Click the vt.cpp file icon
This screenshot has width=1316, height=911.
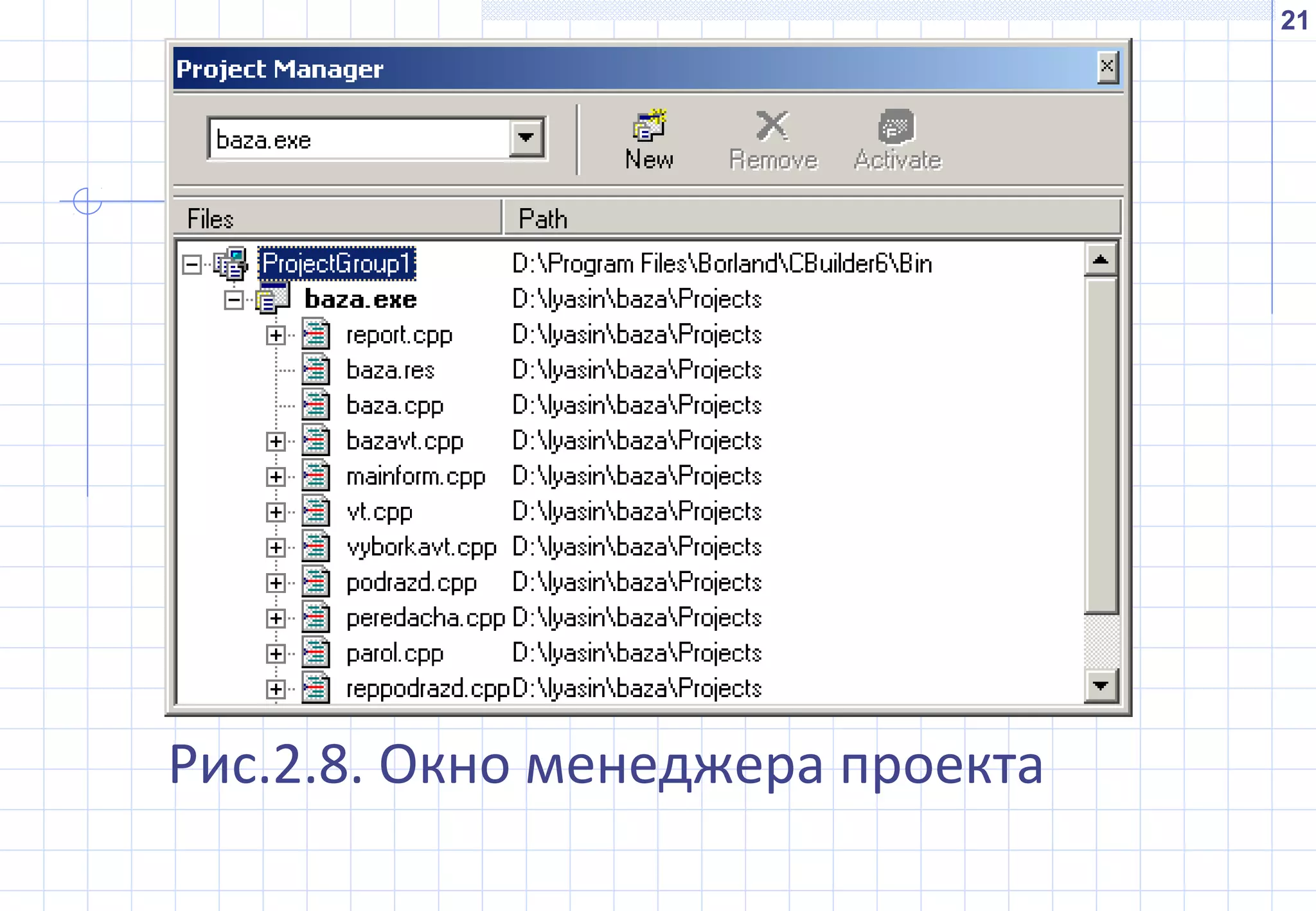pyautogui.click(x=316, y=511)
